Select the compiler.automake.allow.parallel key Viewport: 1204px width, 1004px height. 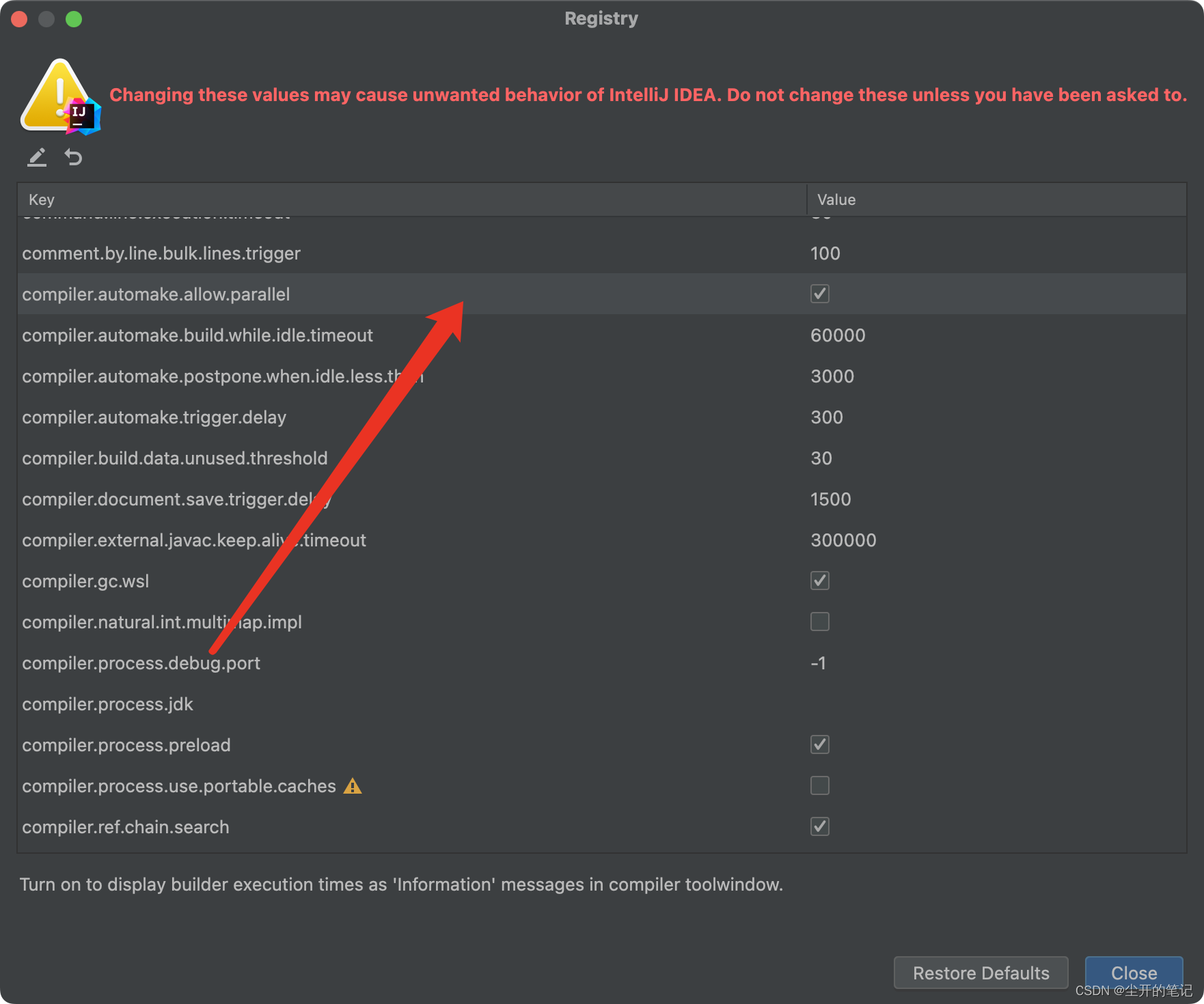[x=156, y=294]
